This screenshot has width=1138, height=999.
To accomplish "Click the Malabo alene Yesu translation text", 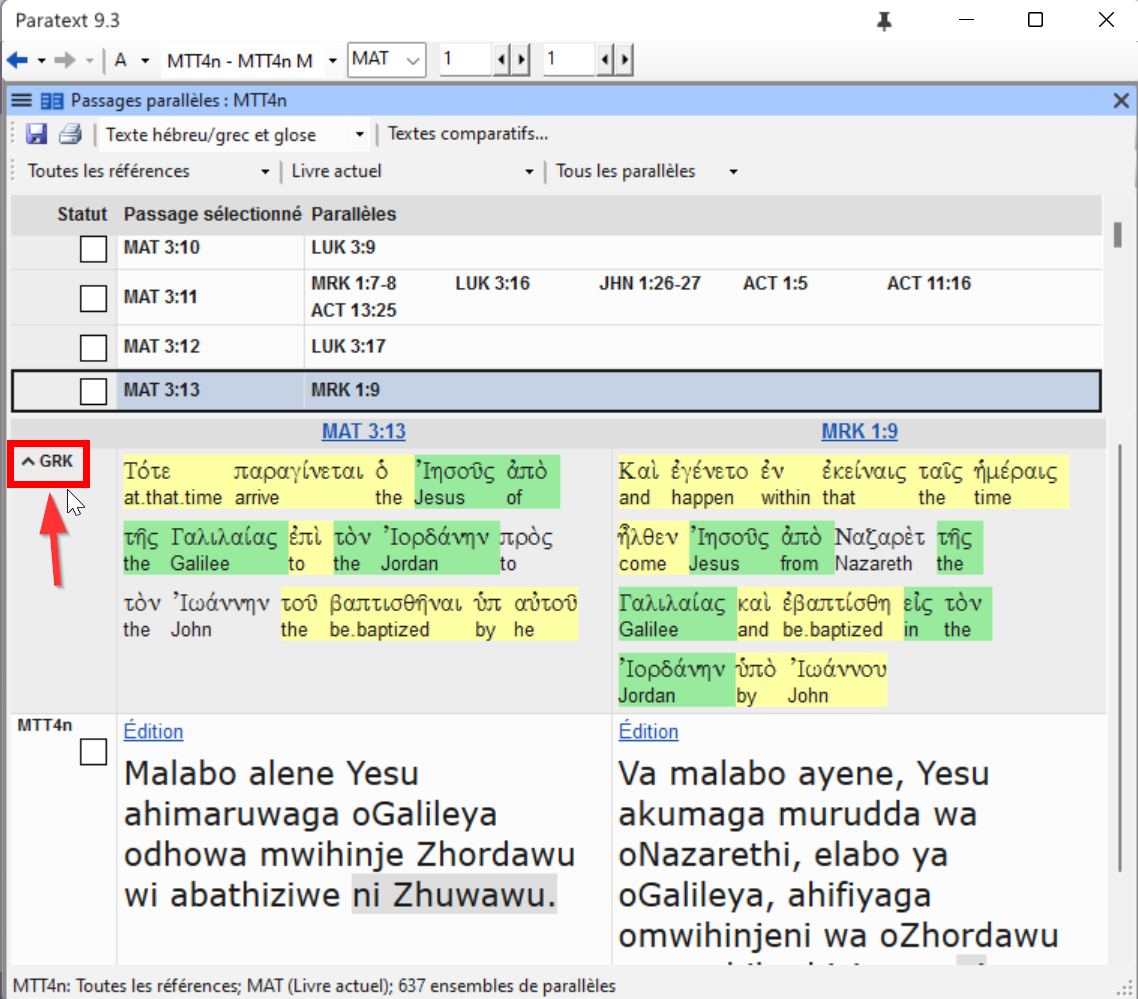I will [x=271, y=773].
